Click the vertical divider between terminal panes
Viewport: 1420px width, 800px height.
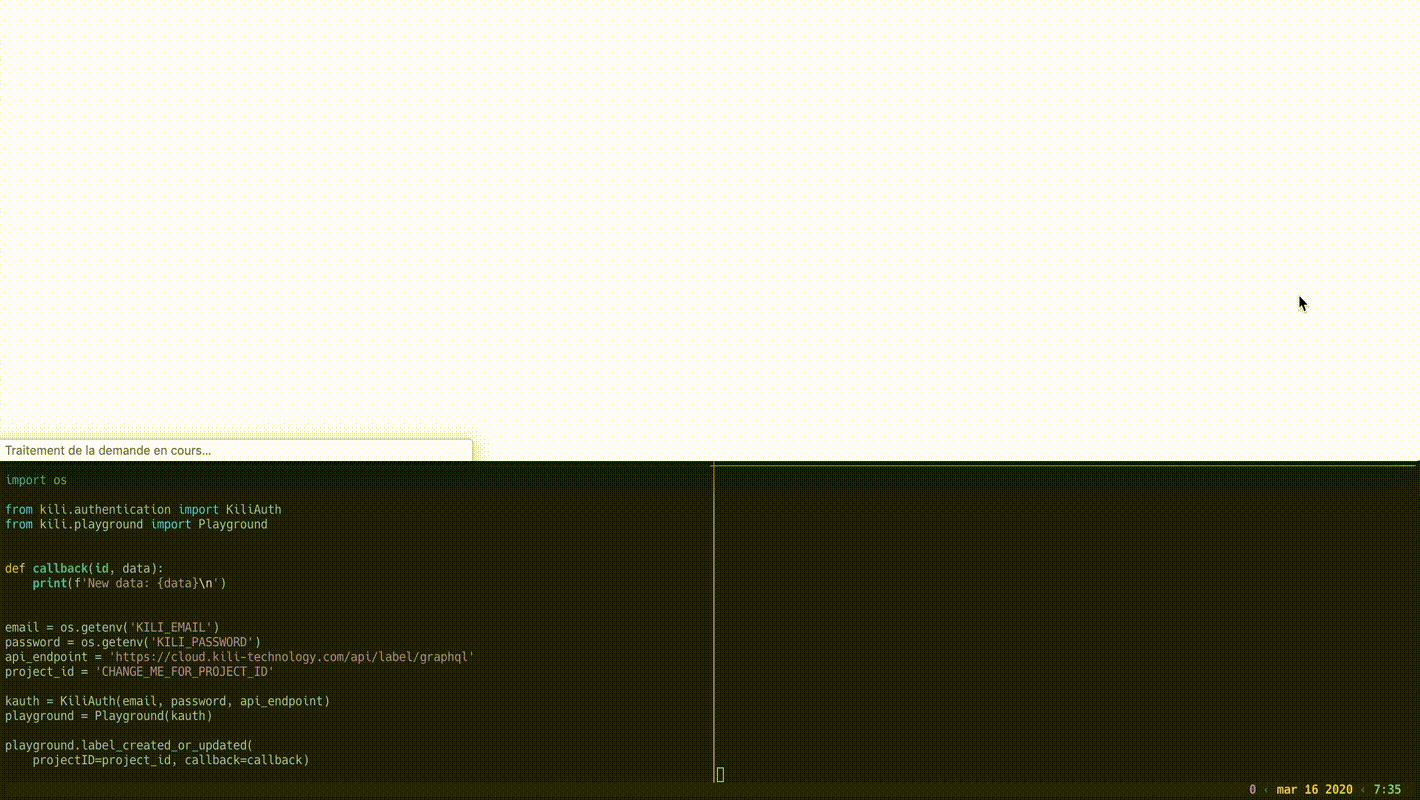pos(712,620)
